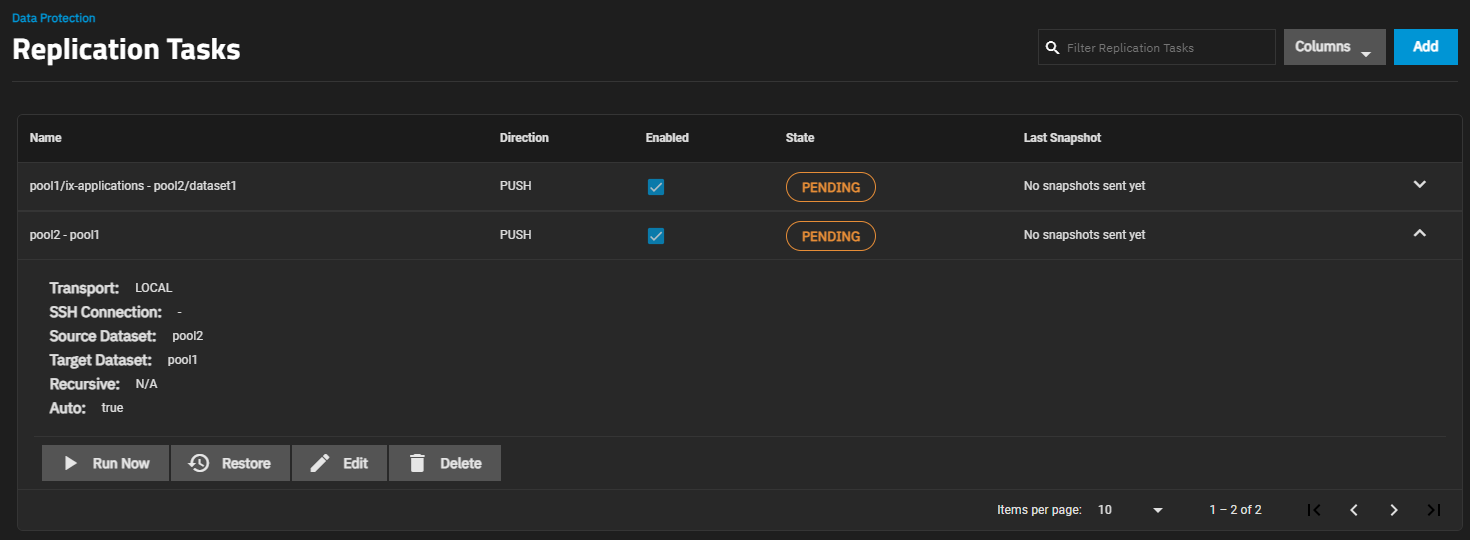Screen dimensions: 1470x540
Task: Sort the table by Name column
Action: coord(46,138)
